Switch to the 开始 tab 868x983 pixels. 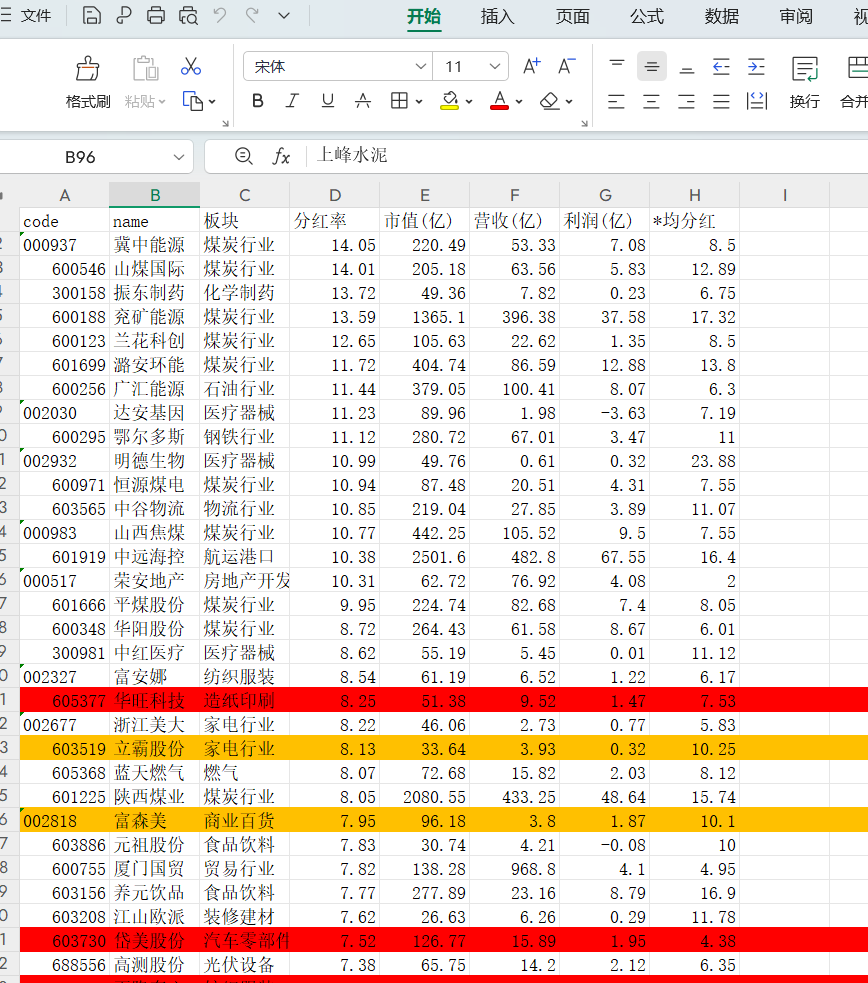tap(424, 16)
